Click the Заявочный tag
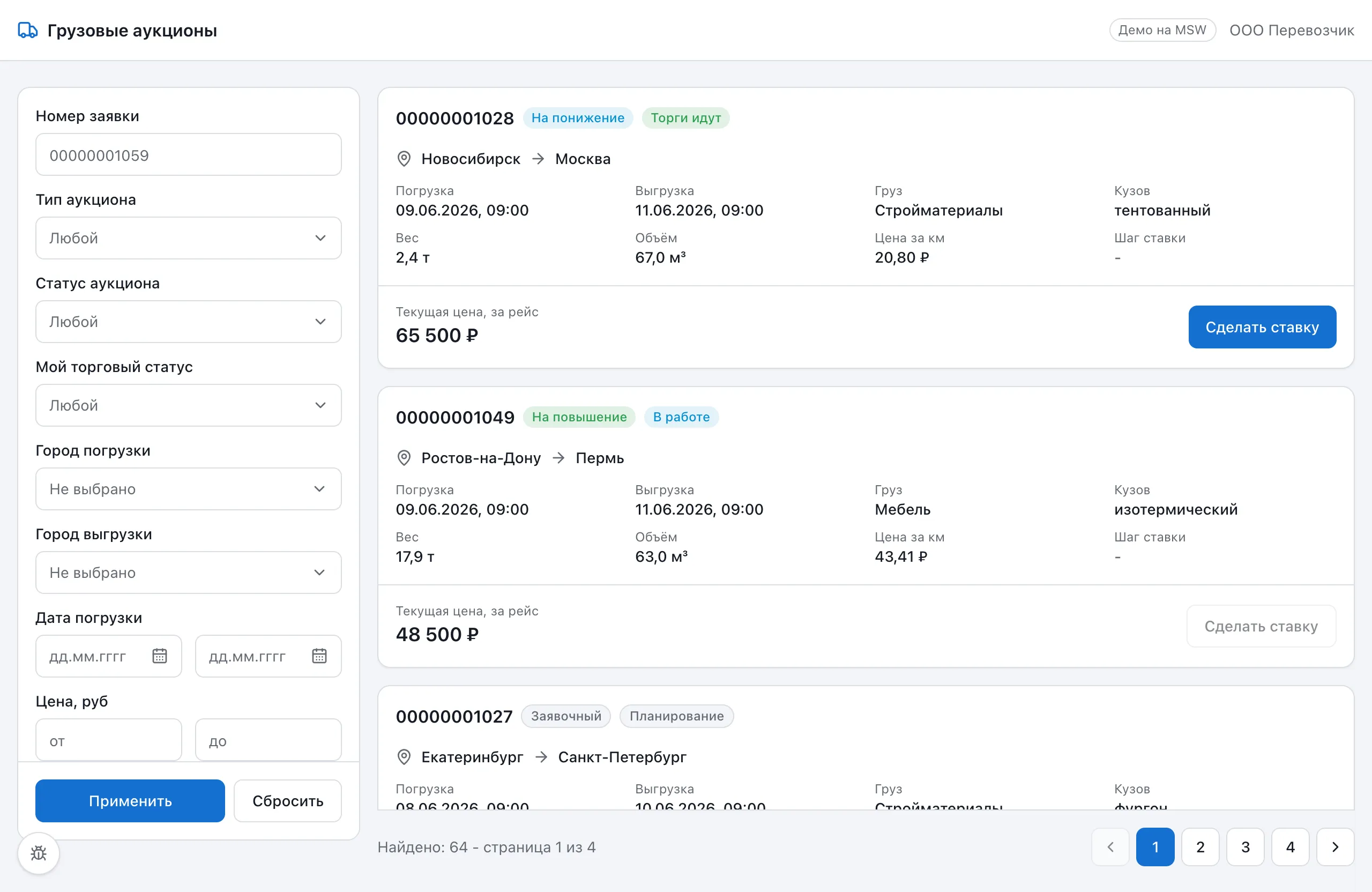Image resolution: width=1372 pixels, height=892 pixels. click(x=565, y=716)
